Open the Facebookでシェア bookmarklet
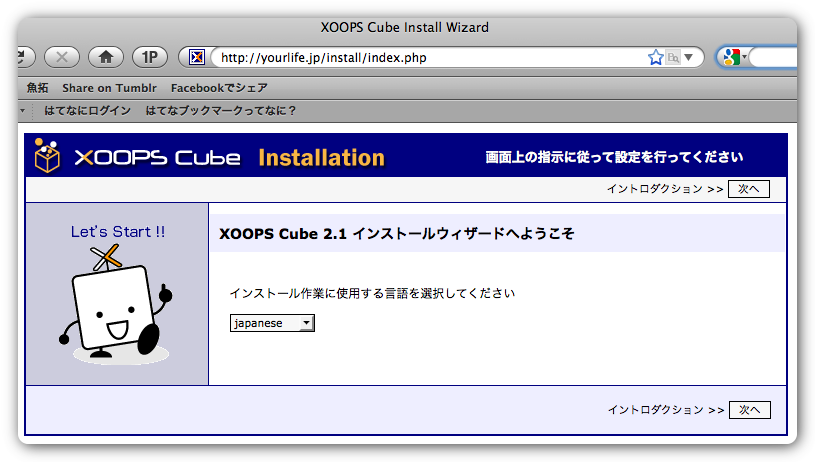 [x=219, y=88]
